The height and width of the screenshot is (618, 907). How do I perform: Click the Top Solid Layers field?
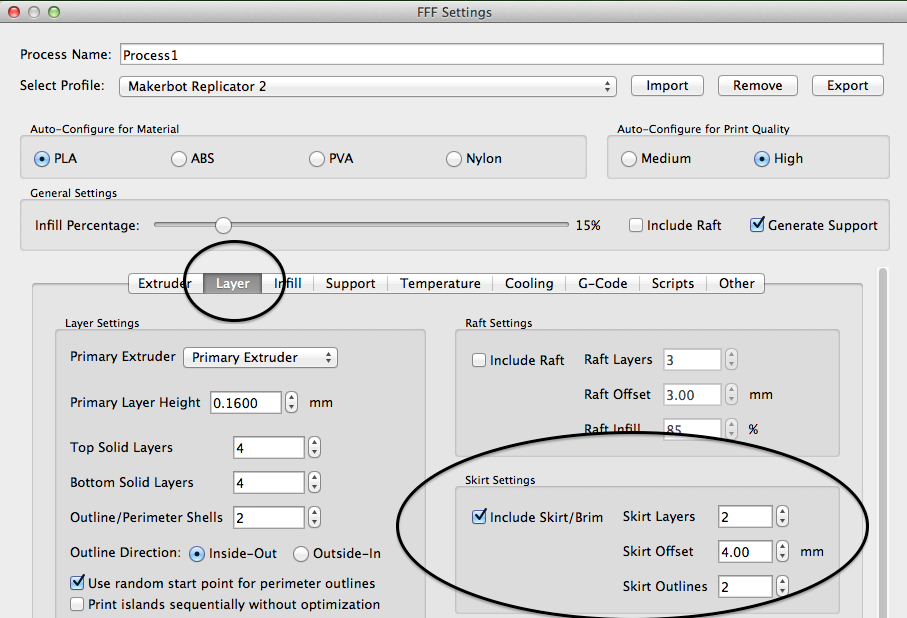[x=268, y=448]
